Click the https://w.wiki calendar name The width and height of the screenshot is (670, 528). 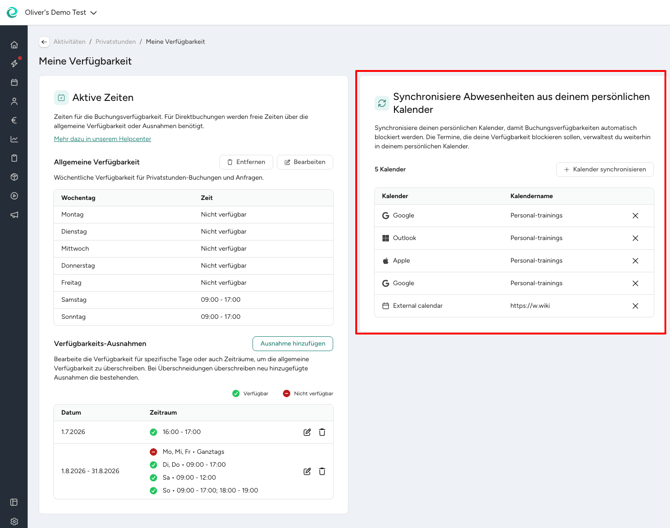(x=530, y=306)
